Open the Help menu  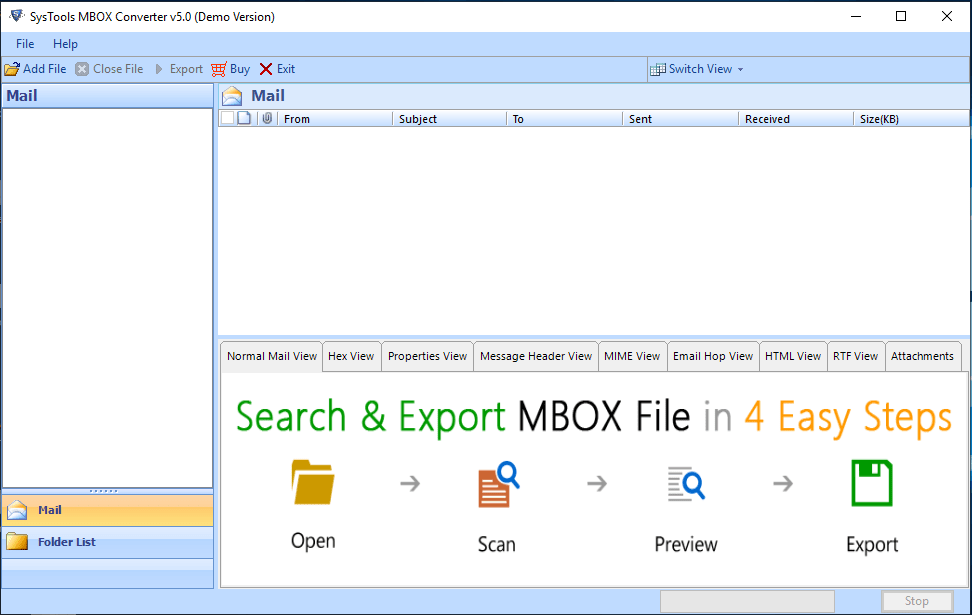coord(65,44)
